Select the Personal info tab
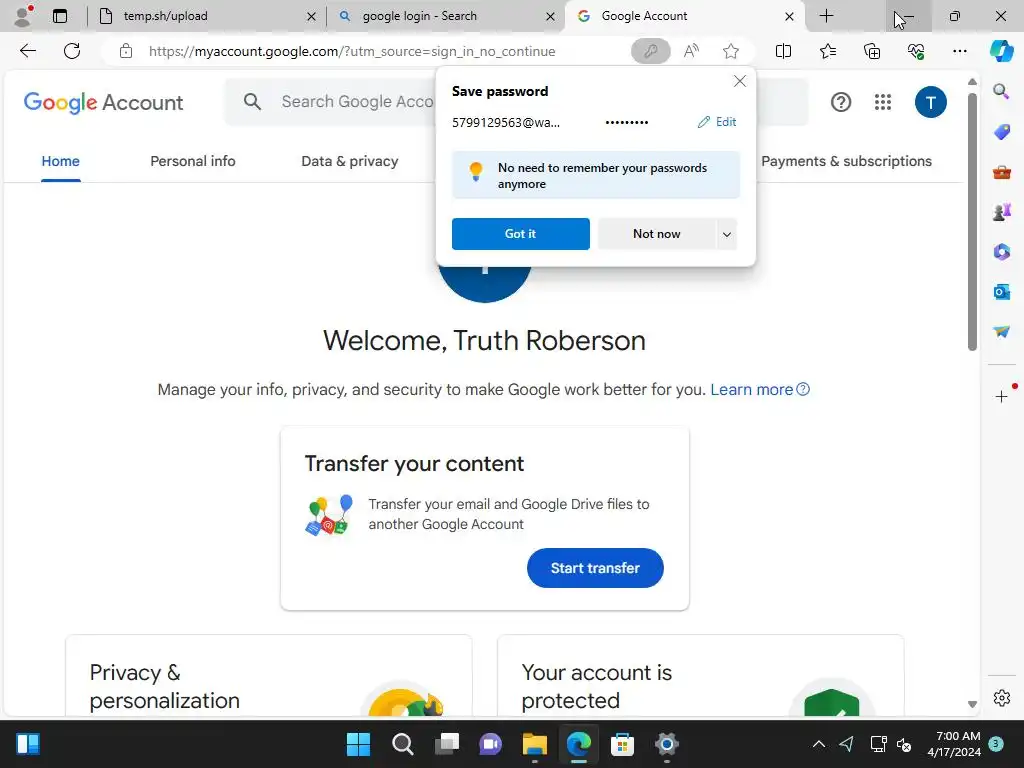The width and height of the screenshot is (1024, 768). [193, 161]
